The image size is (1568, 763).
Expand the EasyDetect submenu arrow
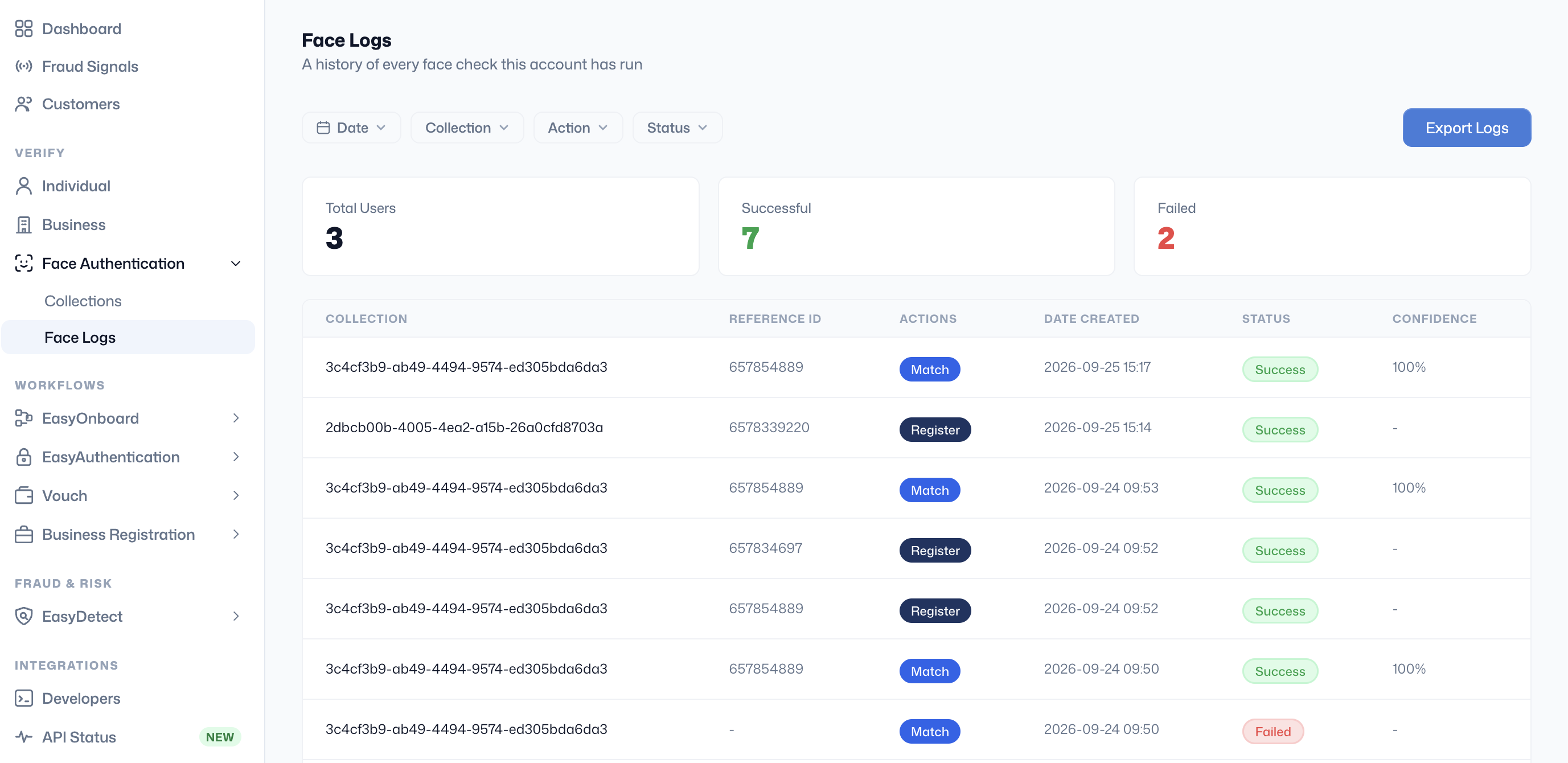[x=236, y=616]
